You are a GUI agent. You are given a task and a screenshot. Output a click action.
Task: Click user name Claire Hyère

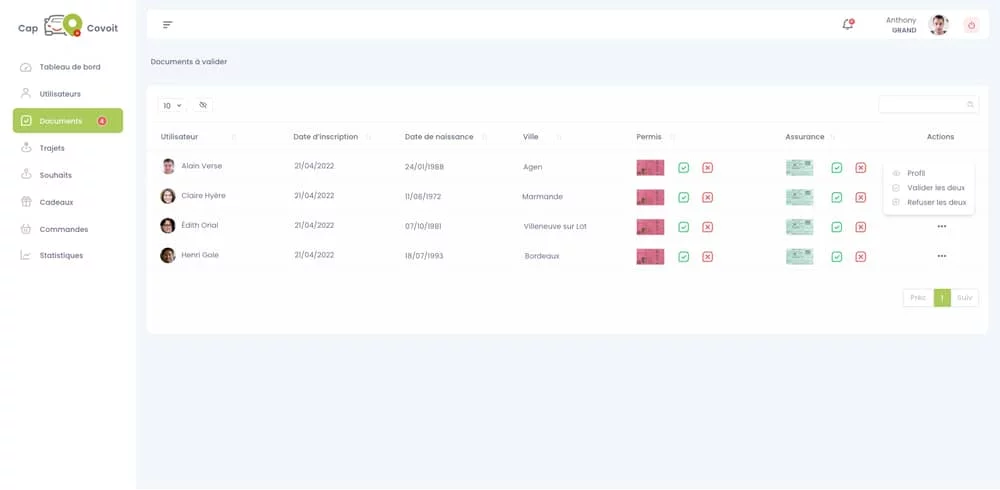[x=203, y=195]
